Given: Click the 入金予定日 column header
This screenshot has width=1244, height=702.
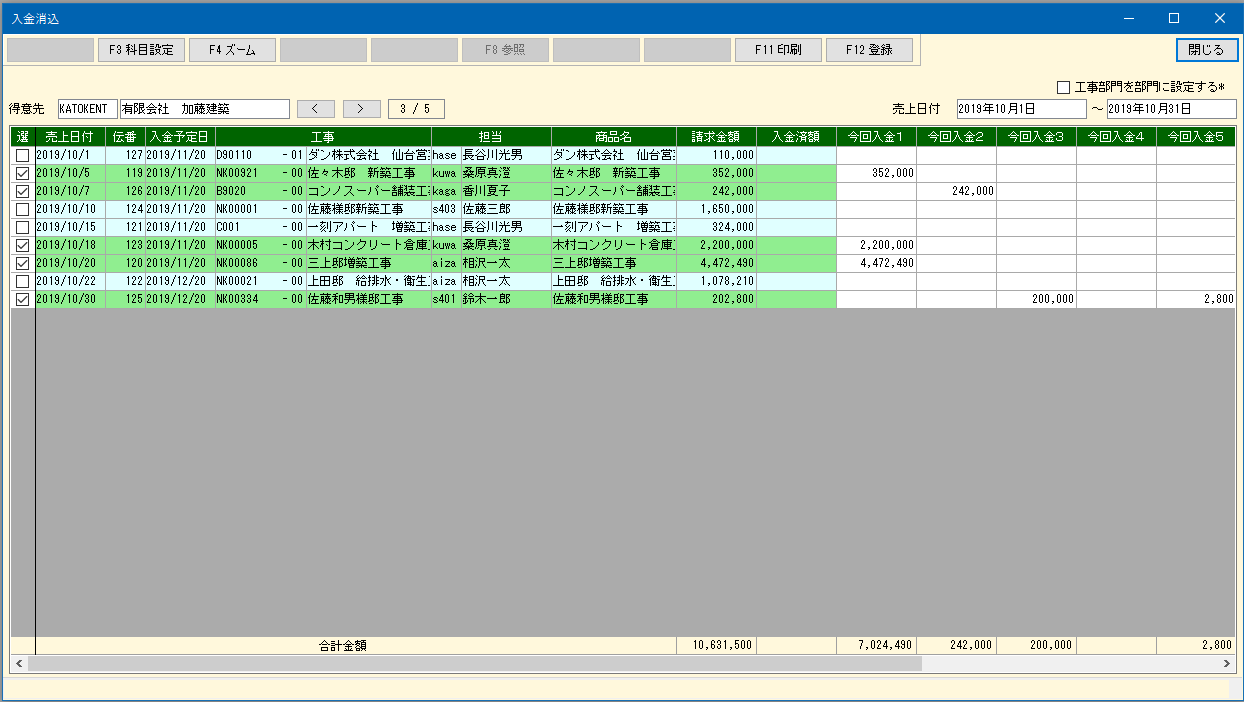Looking at the screenshot, I should tap(180, 137).
